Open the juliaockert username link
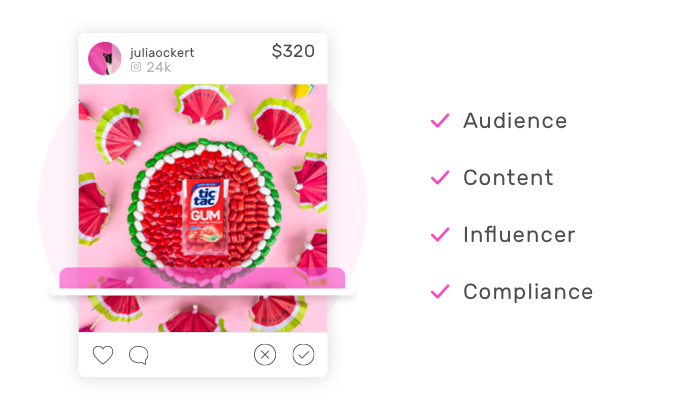The image size is (700, 411). 162,52
